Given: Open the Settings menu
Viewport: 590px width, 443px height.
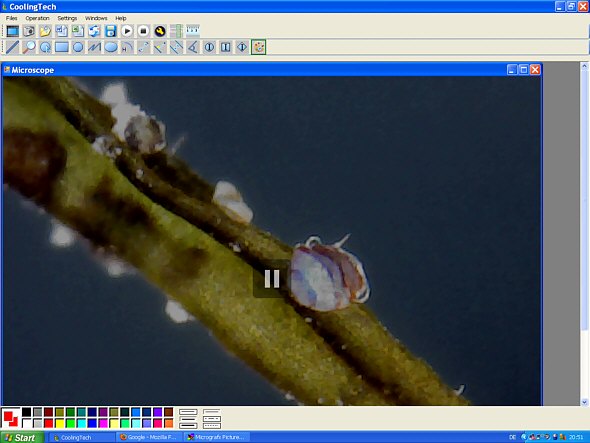Looking at the screenshot, I should [x=67, y=18].
